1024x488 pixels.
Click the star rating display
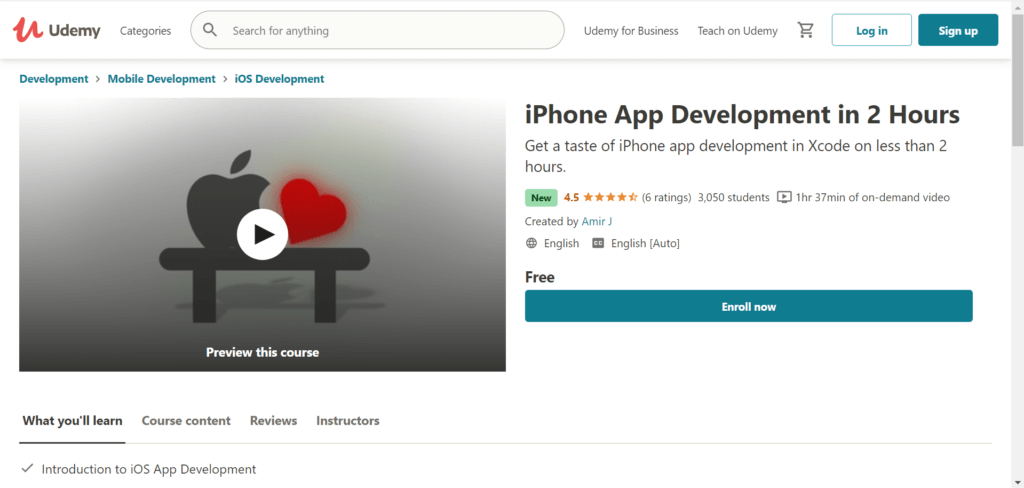pyautogui.click(x=610, y=197)
